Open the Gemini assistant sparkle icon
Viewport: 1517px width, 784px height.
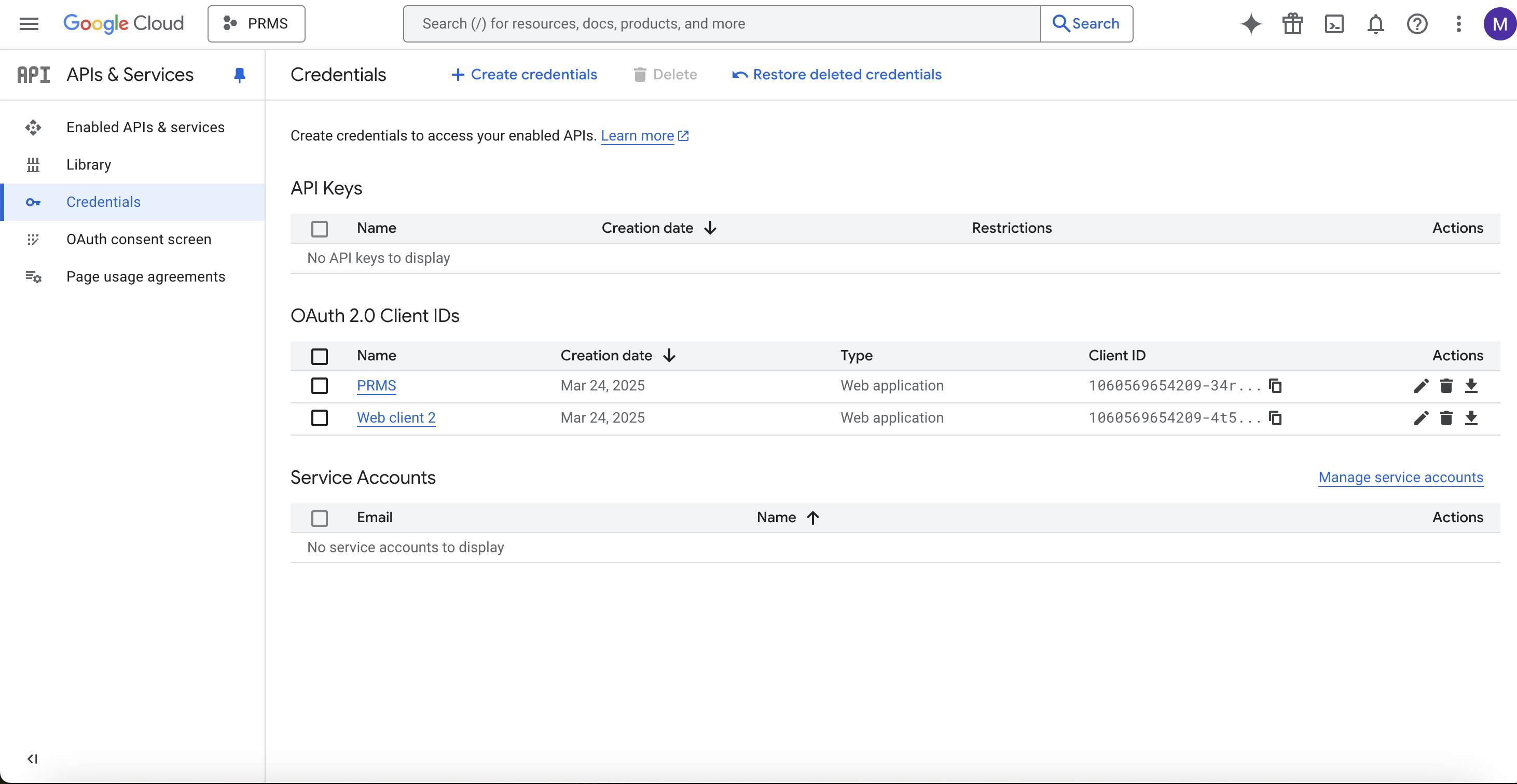click(1251, 23)
